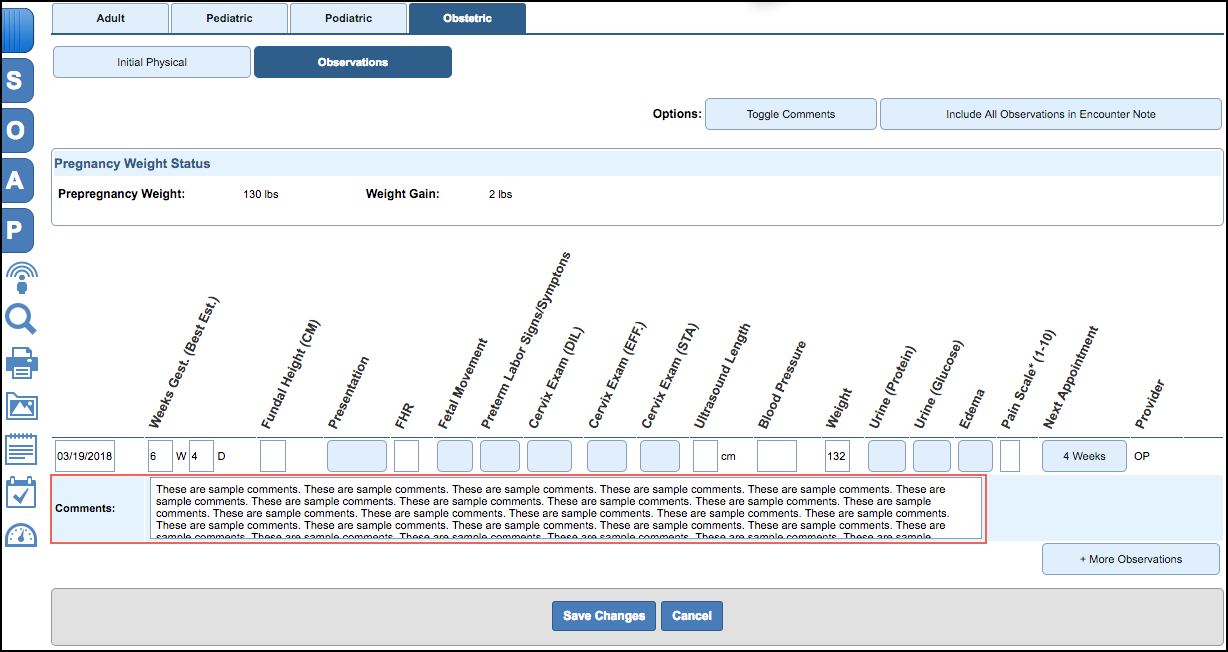Click the blue panel icon above S
The width and height of the screenshot is (1228, 652).
[18, 30]
